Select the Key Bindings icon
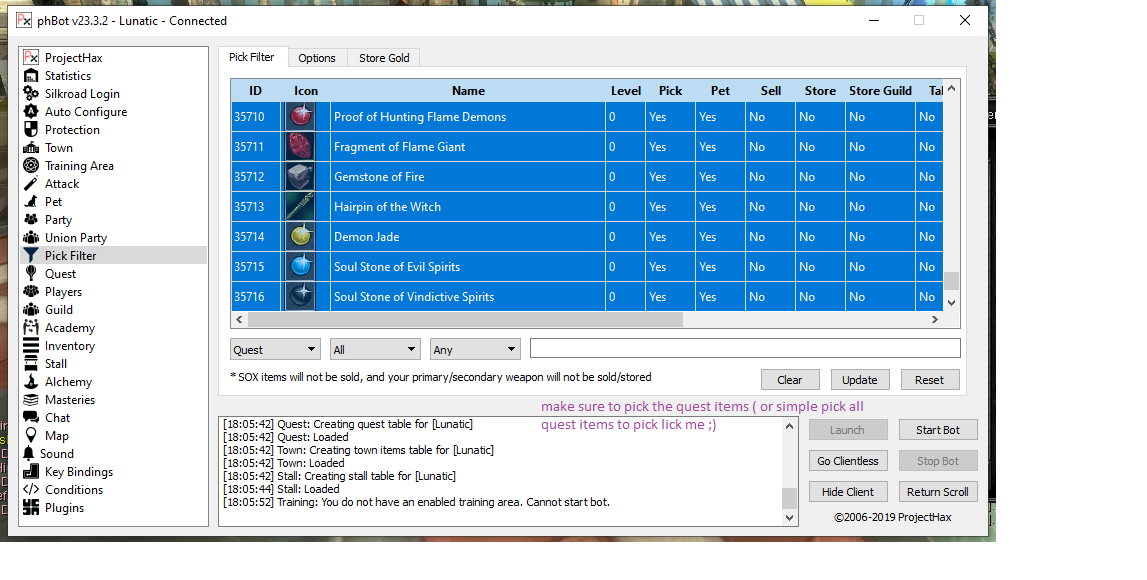Screen dimensions: 1147x580 click(31, 472)
